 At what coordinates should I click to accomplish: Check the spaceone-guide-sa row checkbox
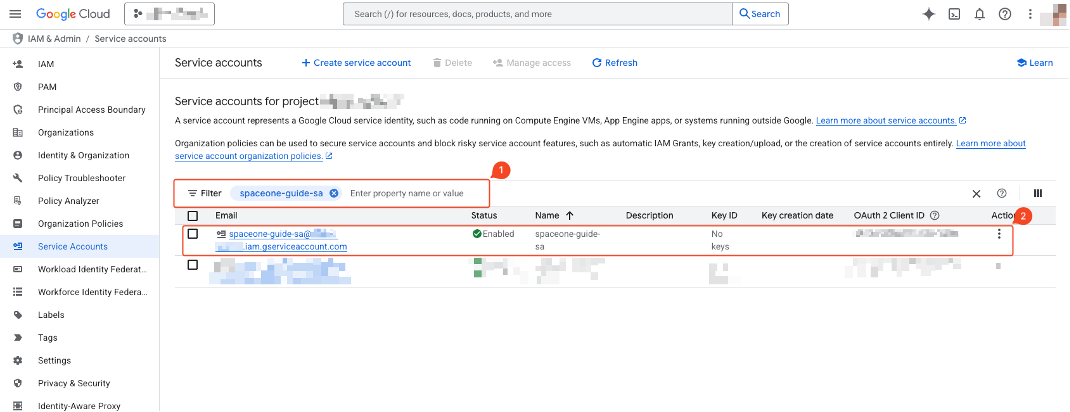(x=192, y=234)
